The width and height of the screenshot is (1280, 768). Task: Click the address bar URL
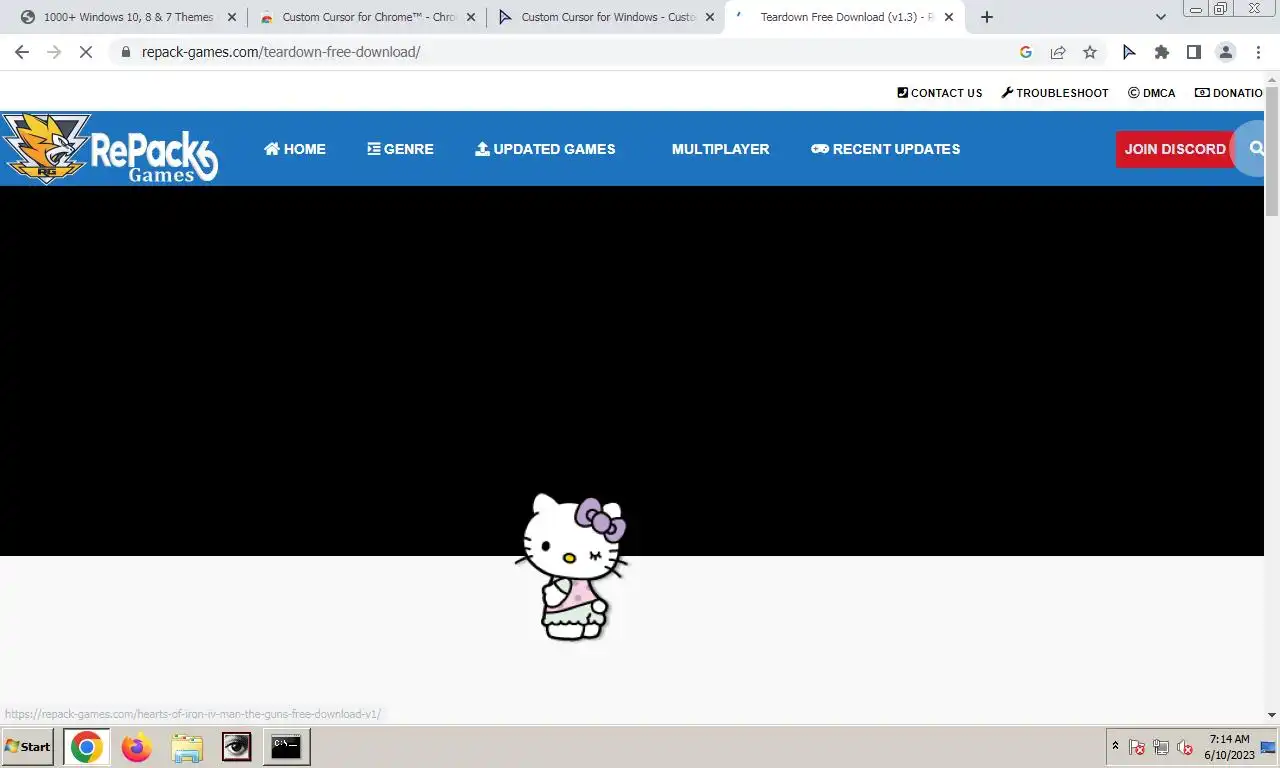[x=281, y=52]
